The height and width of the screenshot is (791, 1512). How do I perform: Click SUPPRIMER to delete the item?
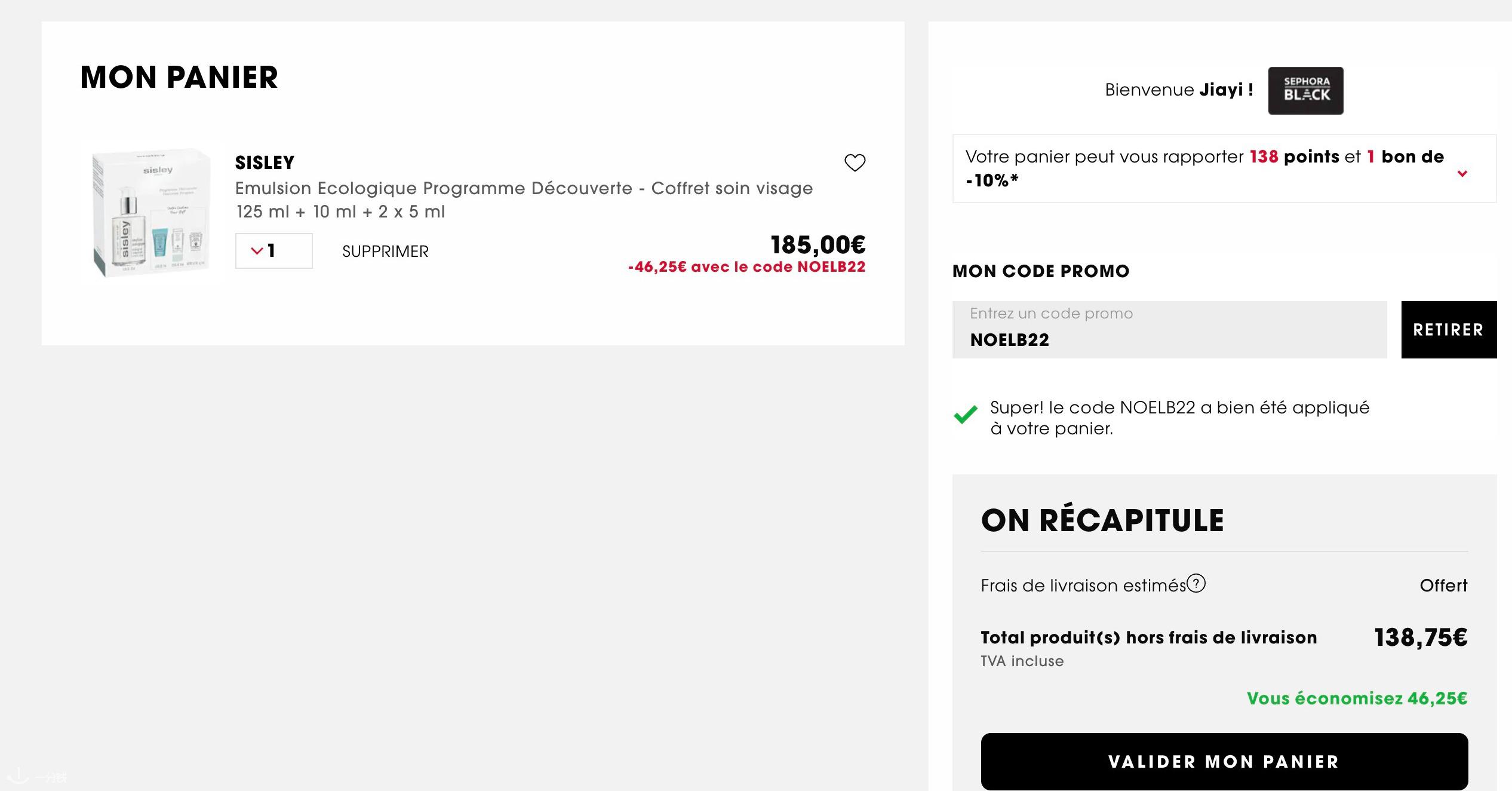tap(385, 252)
